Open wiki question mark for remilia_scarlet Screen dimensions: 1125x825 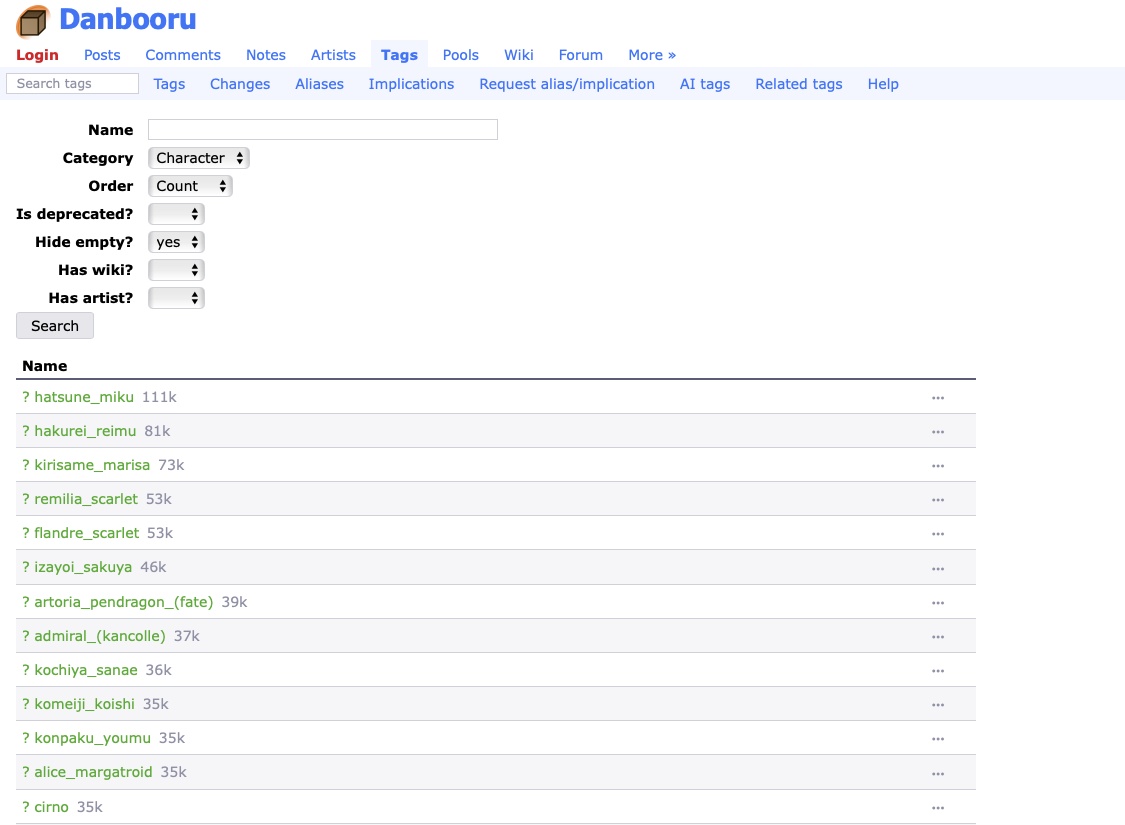26,499
